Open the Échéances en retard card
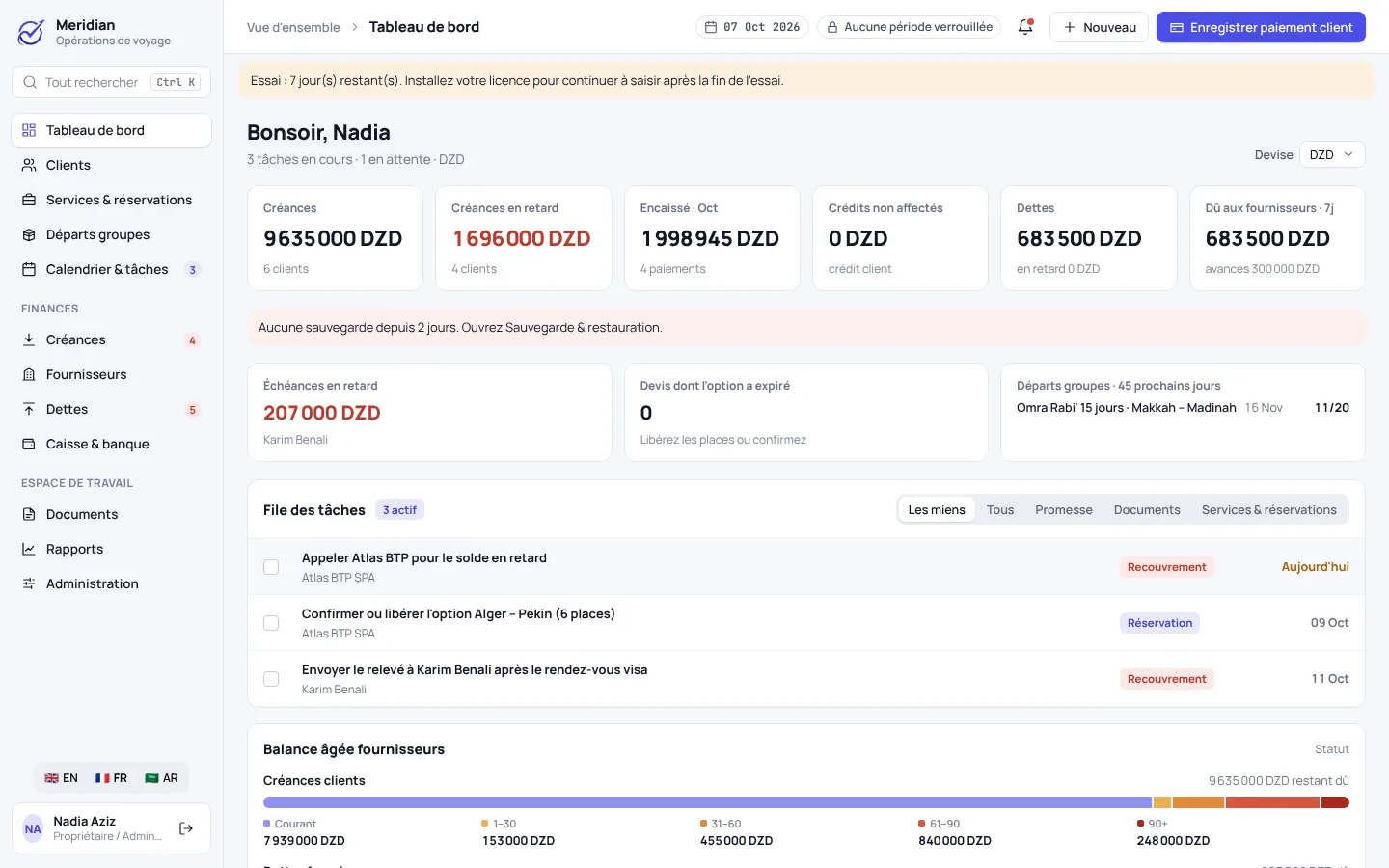1389x868 pixels. [429, 412]
